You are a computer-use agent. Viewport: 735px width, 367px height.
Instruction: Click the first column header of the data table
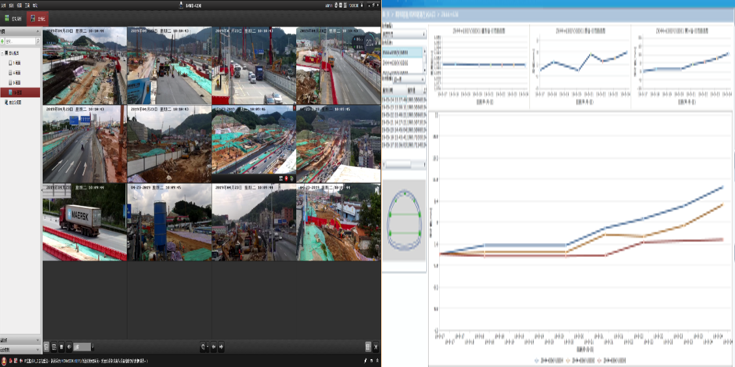coord(393,90)
